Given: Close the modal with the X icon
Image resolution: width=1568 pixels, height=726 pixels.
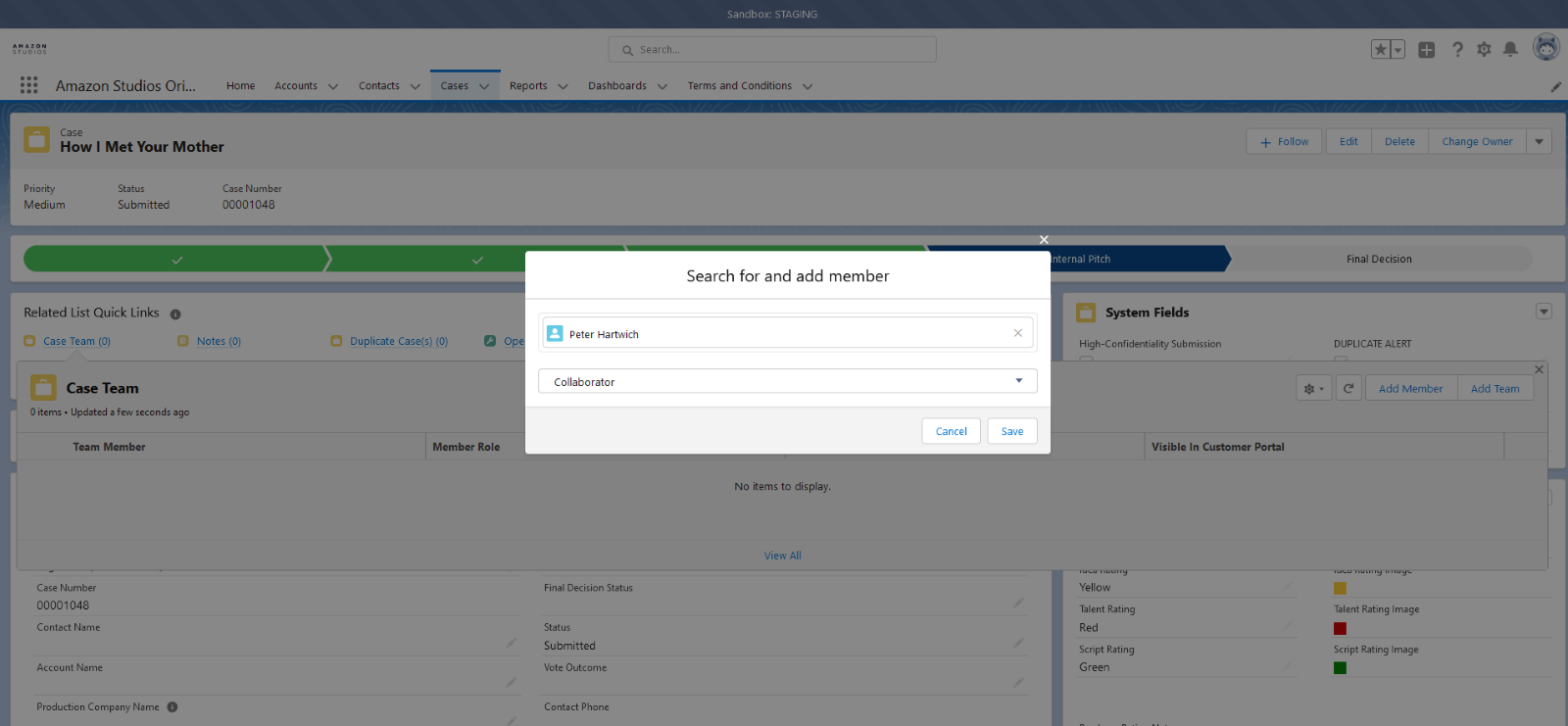Looking at the screenshot, I should 1044,240.
